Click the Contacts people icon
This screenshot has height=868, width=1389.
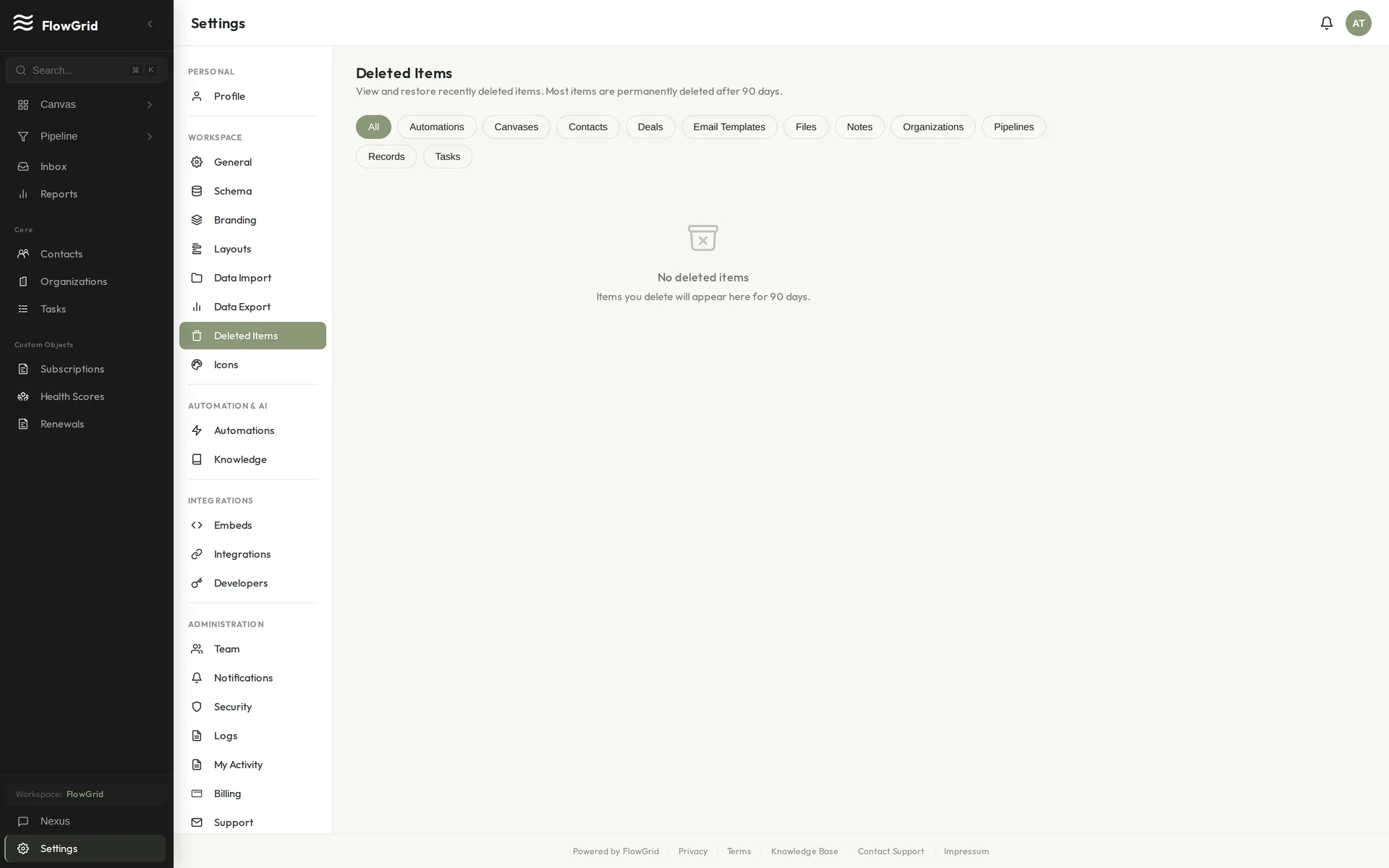click(x=23, y=255)
